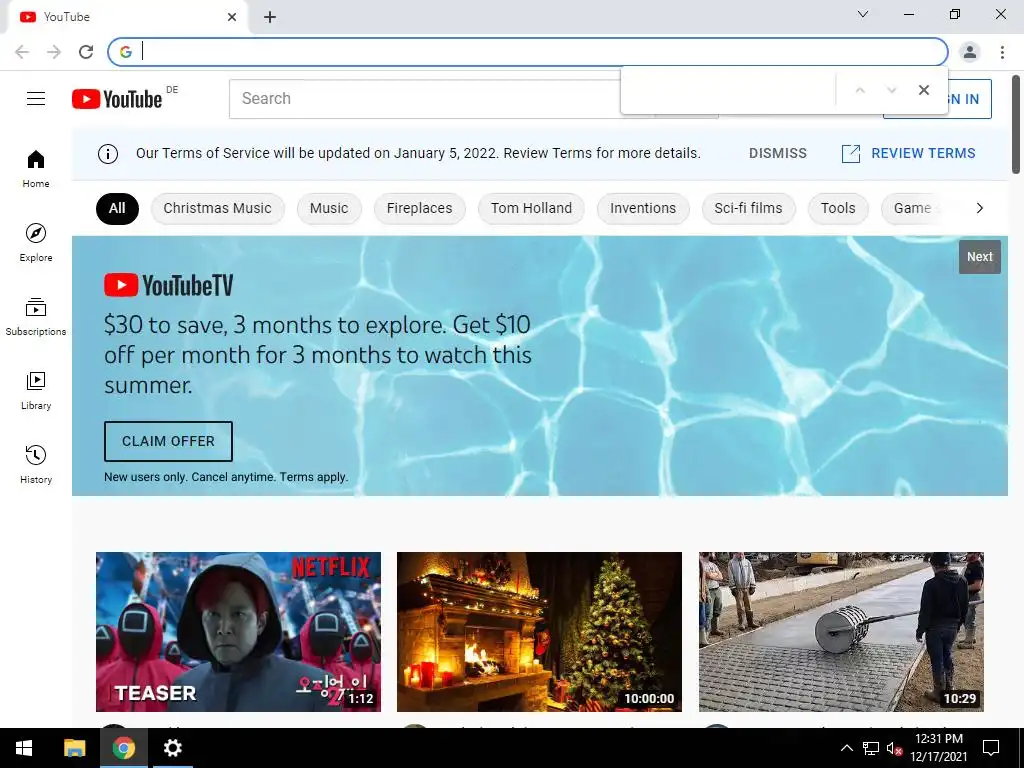
Task: Open the Netflix TEASER video thumbnail
Action: 238,632
